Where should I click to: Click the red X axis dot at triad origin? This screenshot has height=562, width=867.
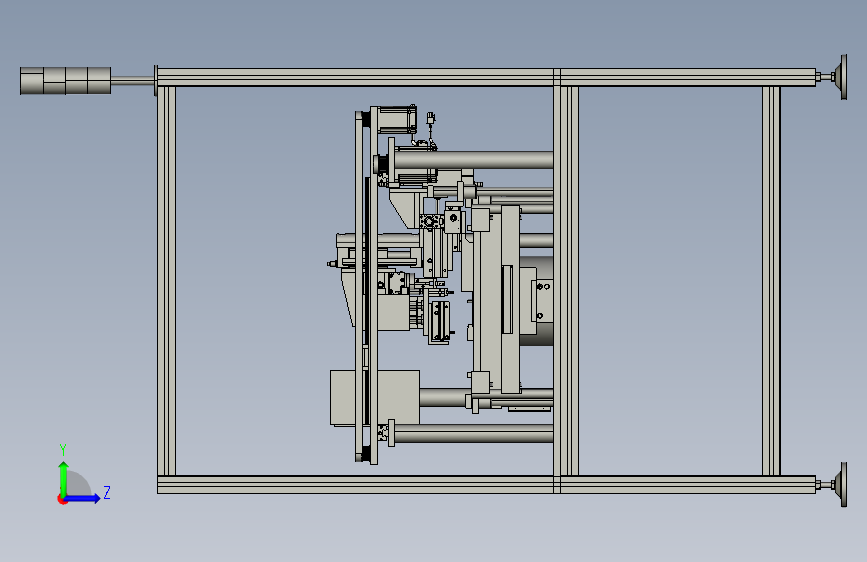(x=62, y=499)
